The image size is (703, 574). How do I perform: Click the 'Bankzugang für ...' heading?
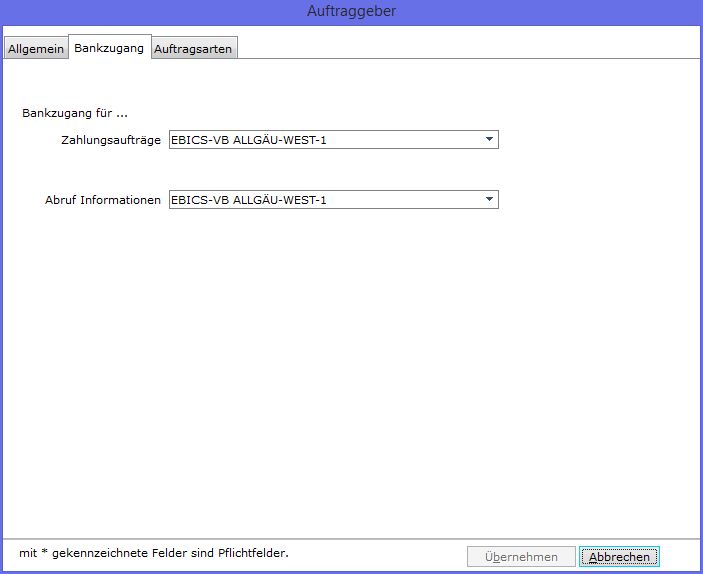75,113
